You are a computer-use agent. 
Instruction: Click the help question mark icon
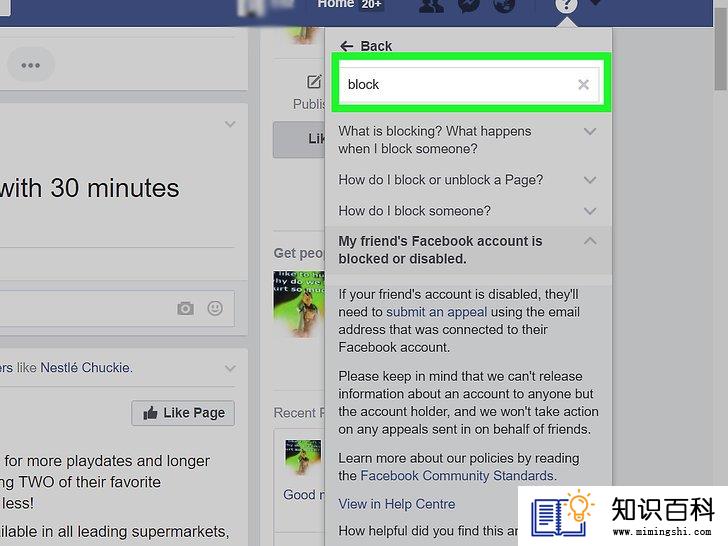click(566, 6)
